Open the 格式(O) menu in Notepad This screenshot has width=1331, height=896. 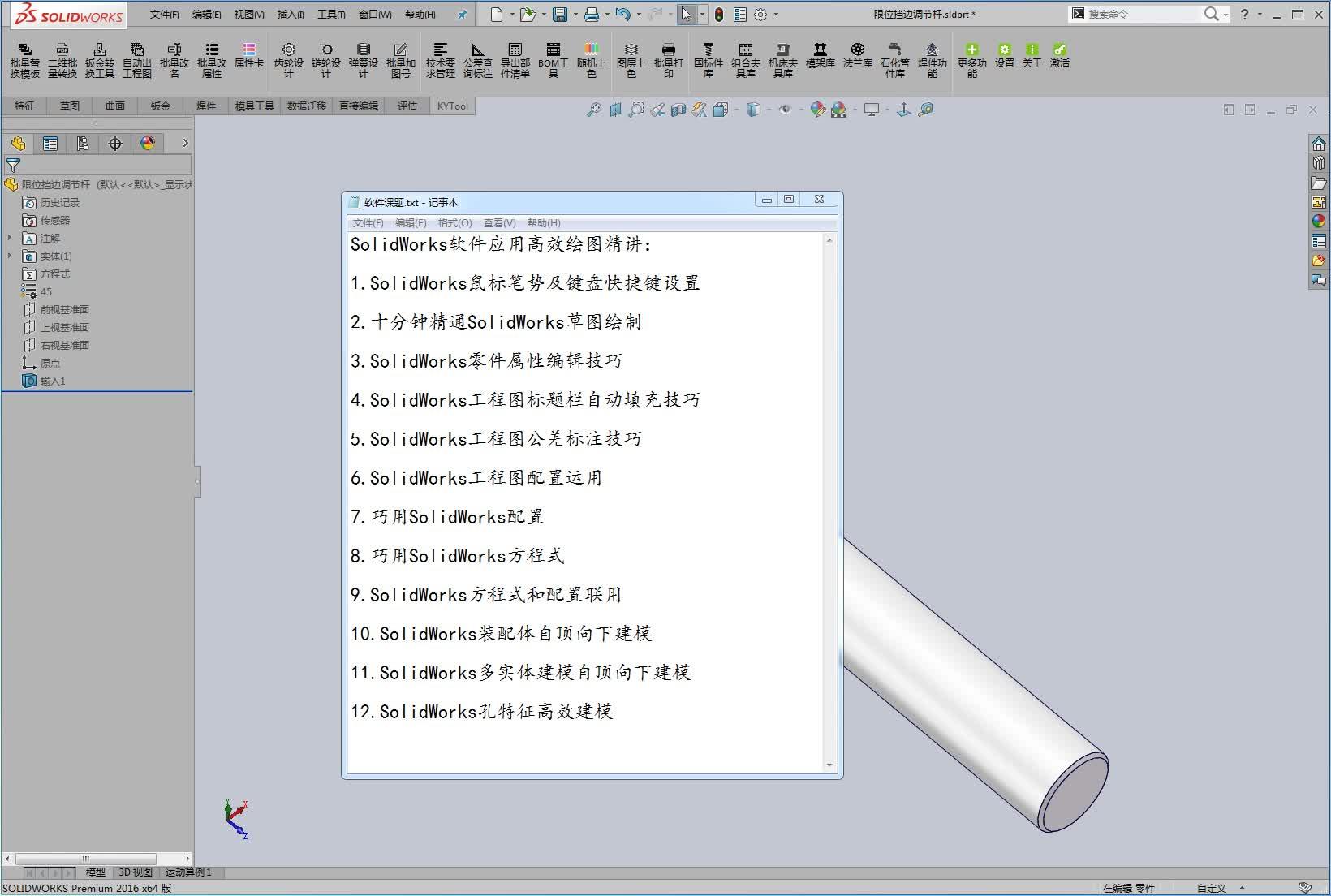click(x=454, y=223)
